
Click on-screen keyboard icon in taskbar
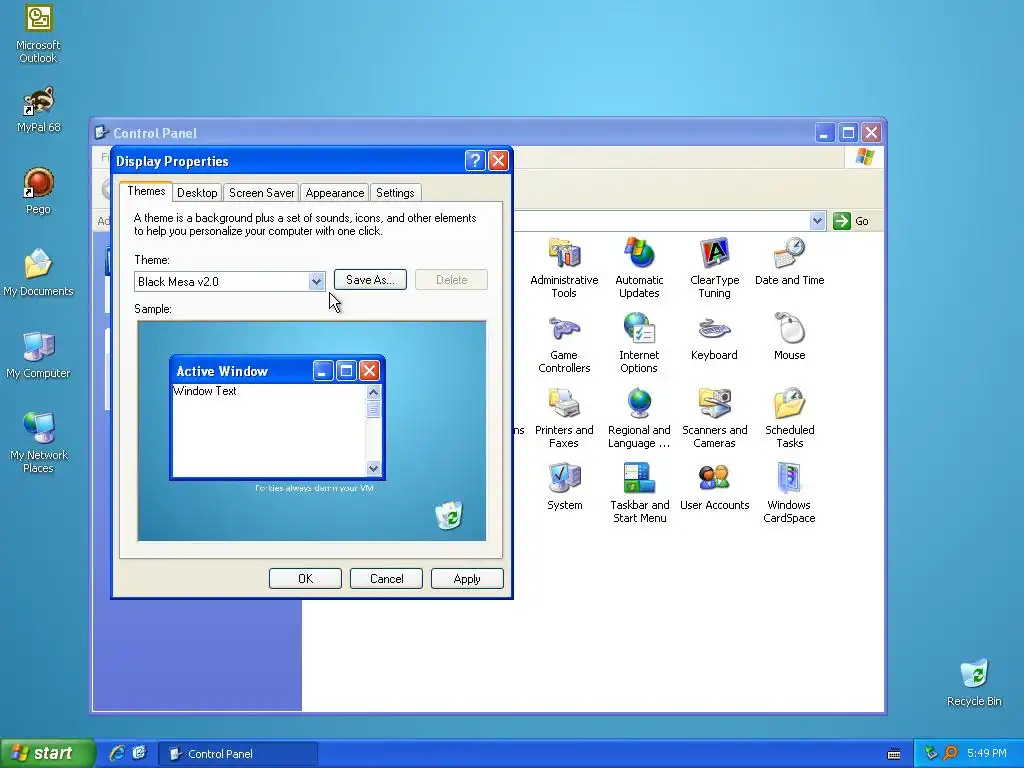(x=894, y=754)
